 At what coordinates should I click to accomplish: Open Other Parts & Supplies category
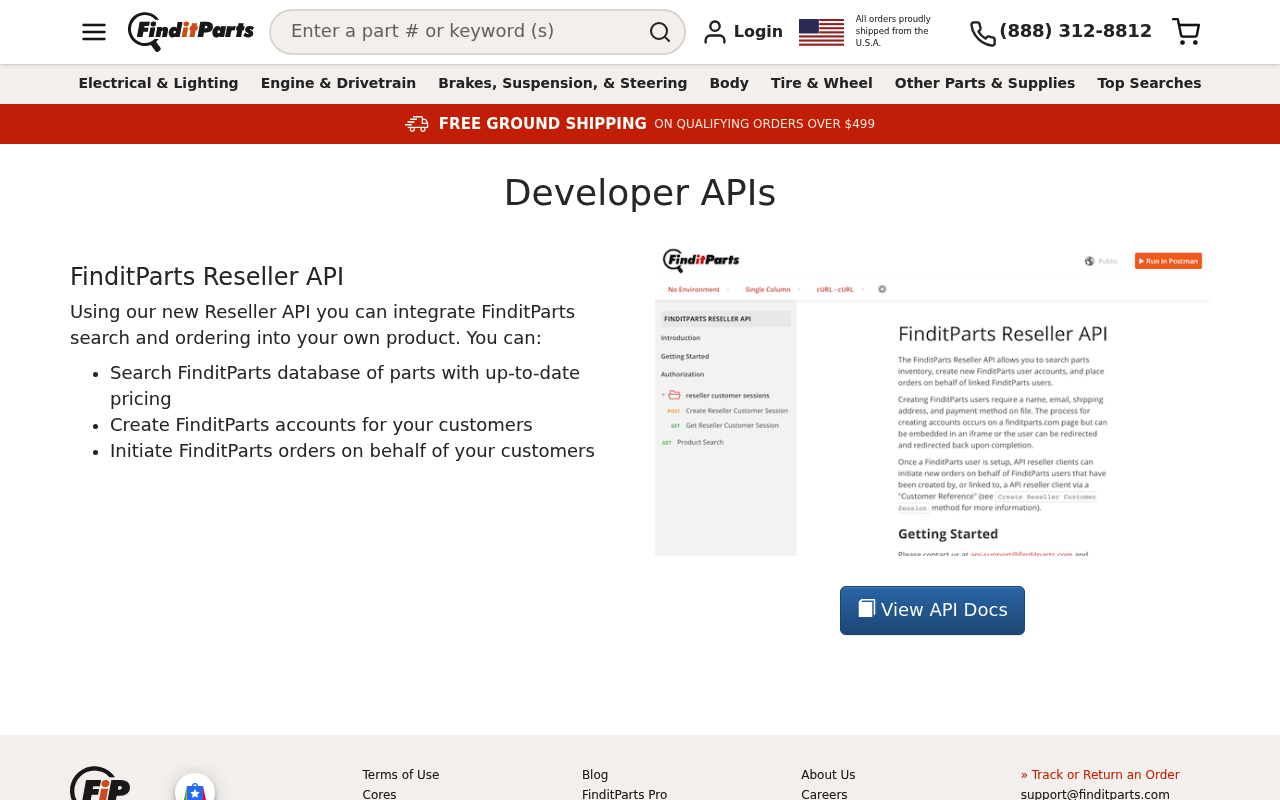985,83
